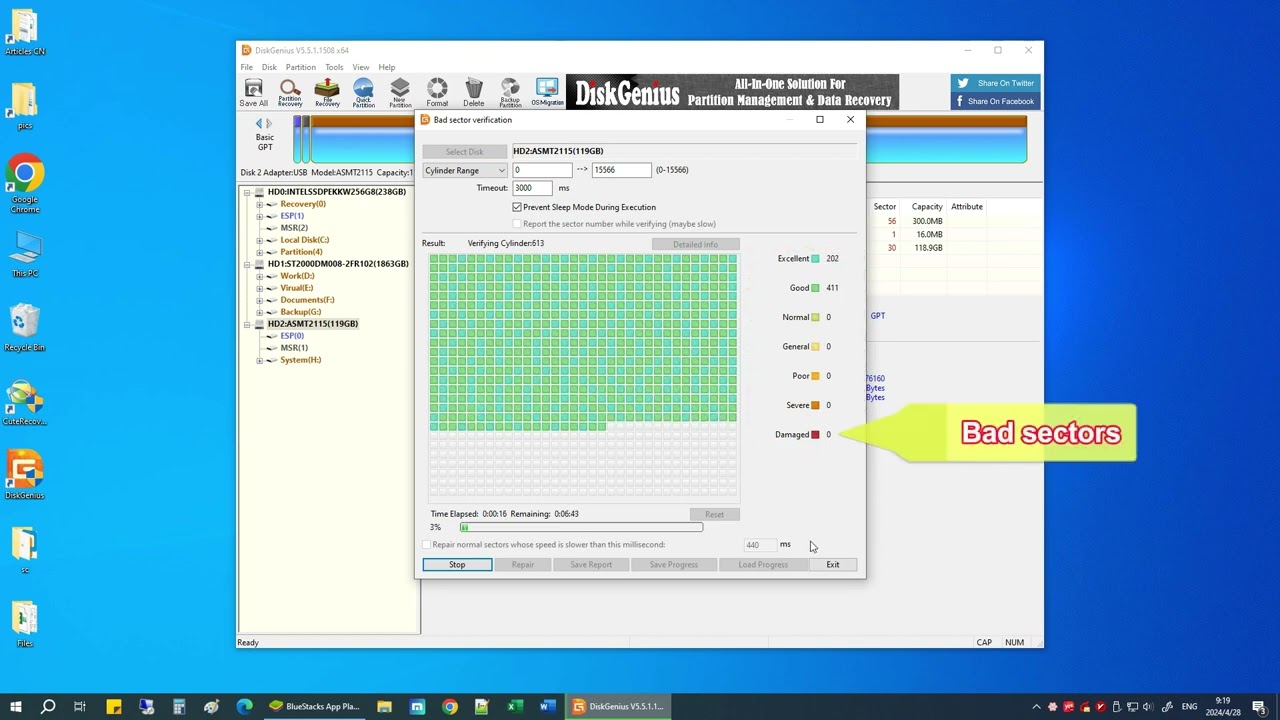Open the Recycle Bin desktop icon
1280x720 pixels.
click(25, 327)
